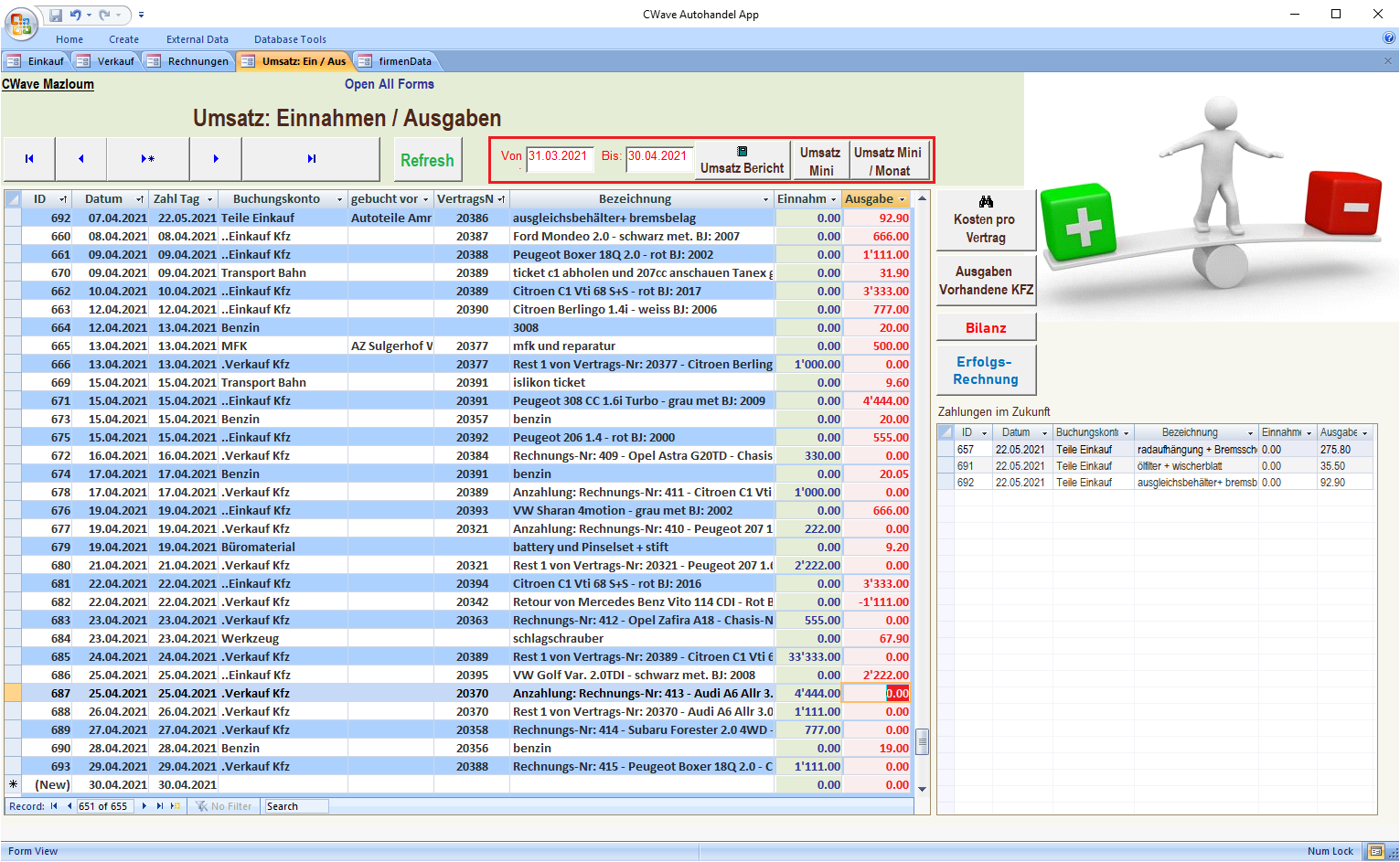
Task: Switch to the Rechnungen tab
Action: pos(189,61)
